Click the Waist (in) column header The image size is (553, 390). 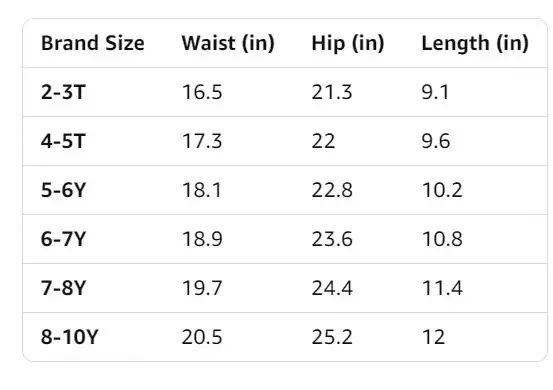pyautogui.click(x=228, y=43)
